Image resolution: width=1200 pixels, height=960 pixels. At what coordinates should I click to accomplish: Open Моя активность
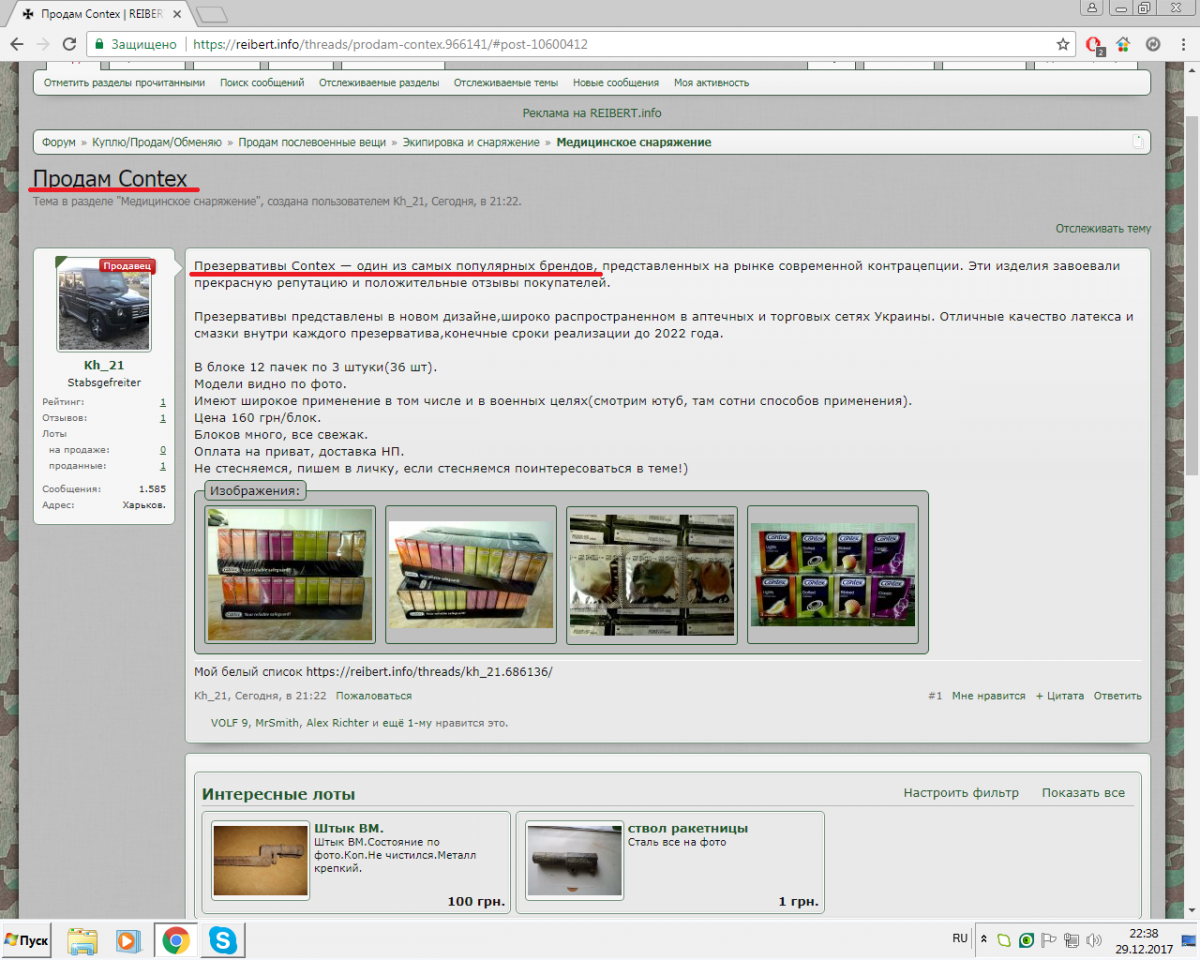pos(712,83)
